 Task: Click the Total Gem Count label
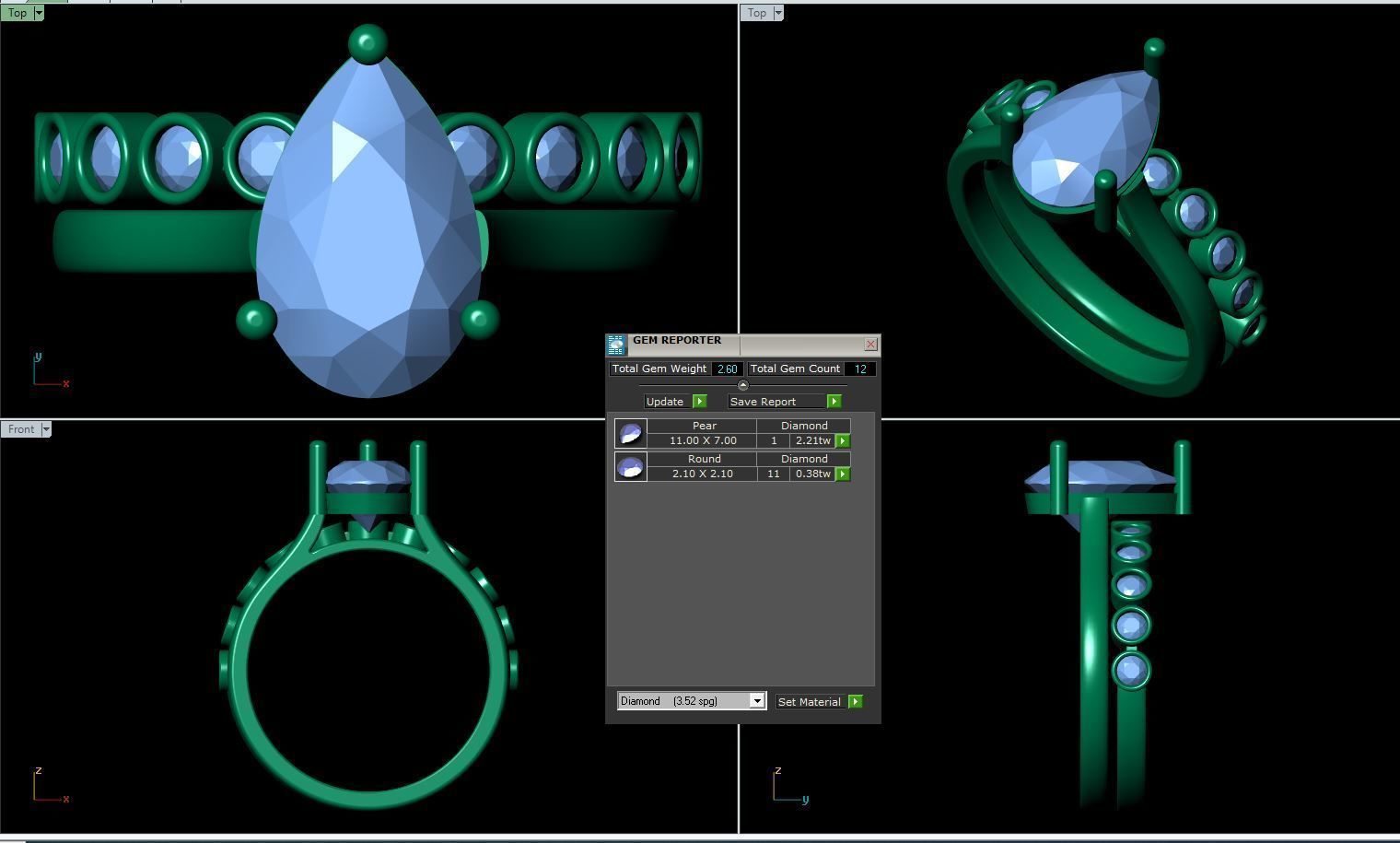point(795,369)
